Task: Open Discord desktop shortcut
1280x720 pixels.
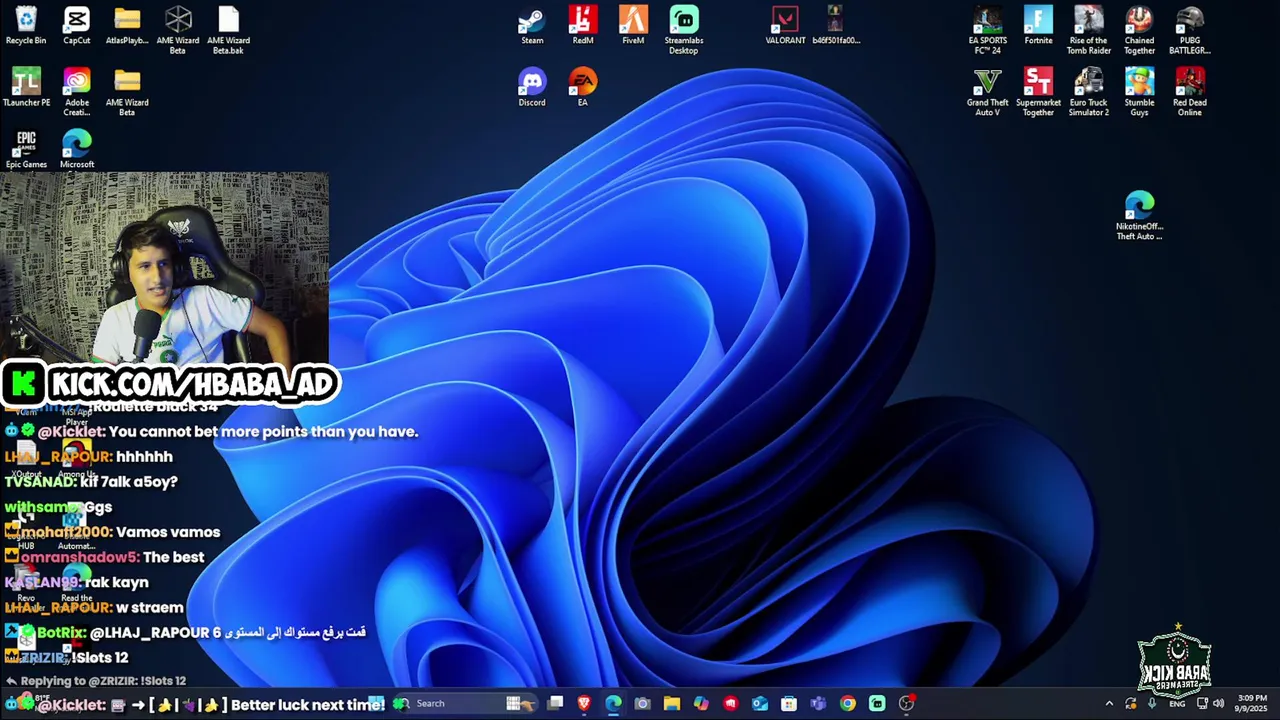Action: (532, 87)
